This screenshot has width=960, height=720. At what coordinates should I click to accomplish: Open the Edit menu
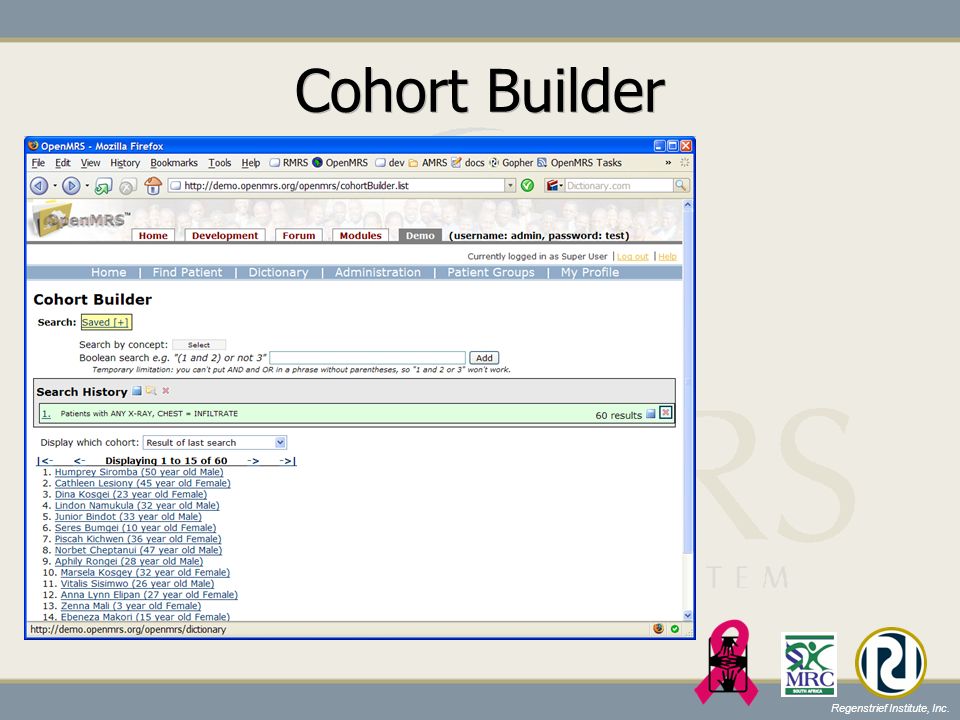[x=62, y=163]
